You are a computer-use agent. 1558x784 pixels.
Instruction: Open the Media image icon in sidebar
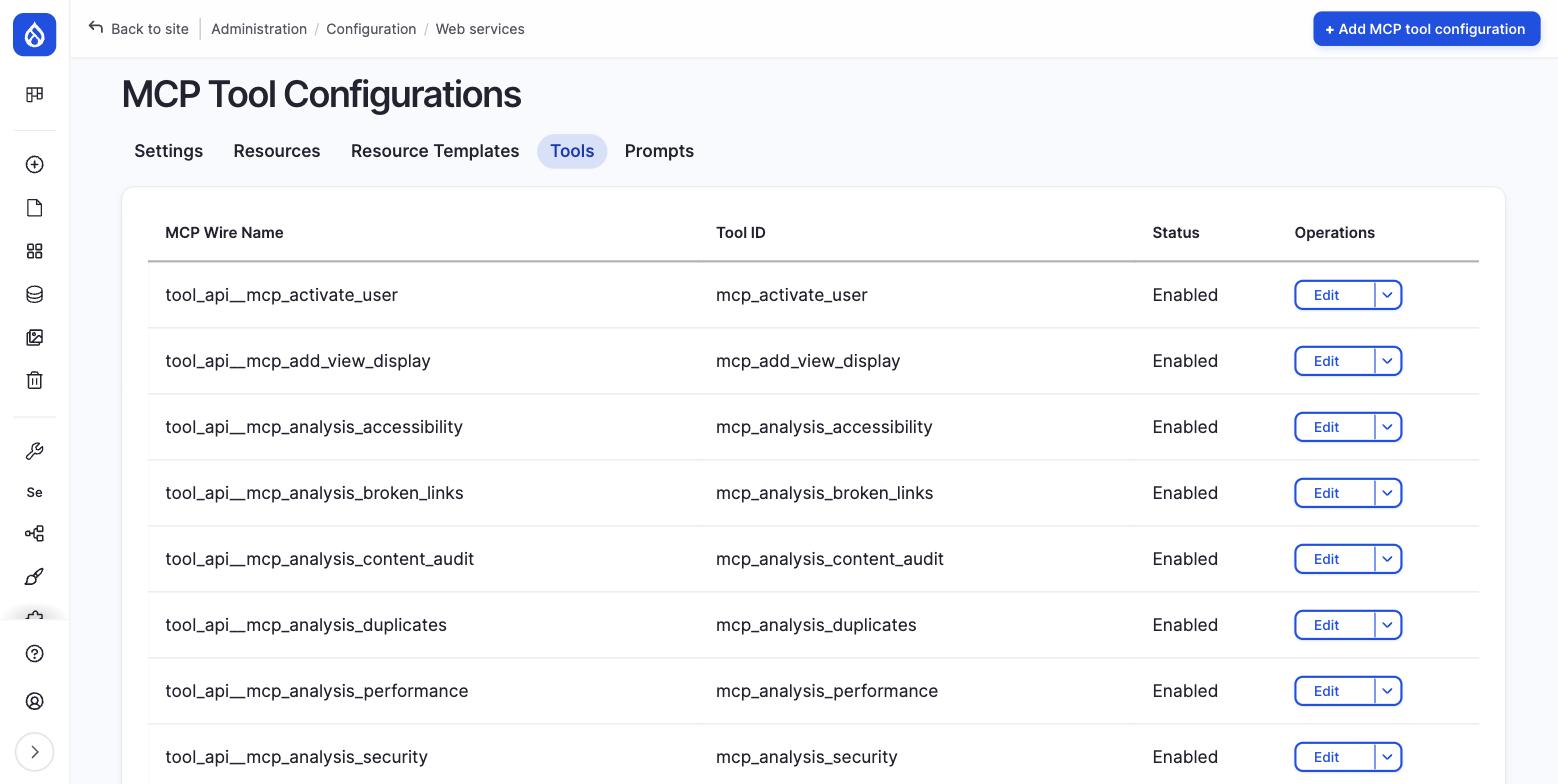click(x=34, y=337)
